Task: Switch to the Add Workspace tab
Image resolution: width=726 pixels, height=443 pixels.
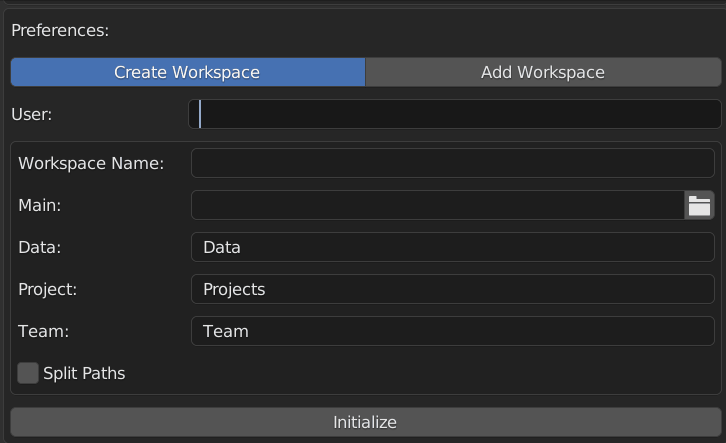Action: [x=543, y=72]
